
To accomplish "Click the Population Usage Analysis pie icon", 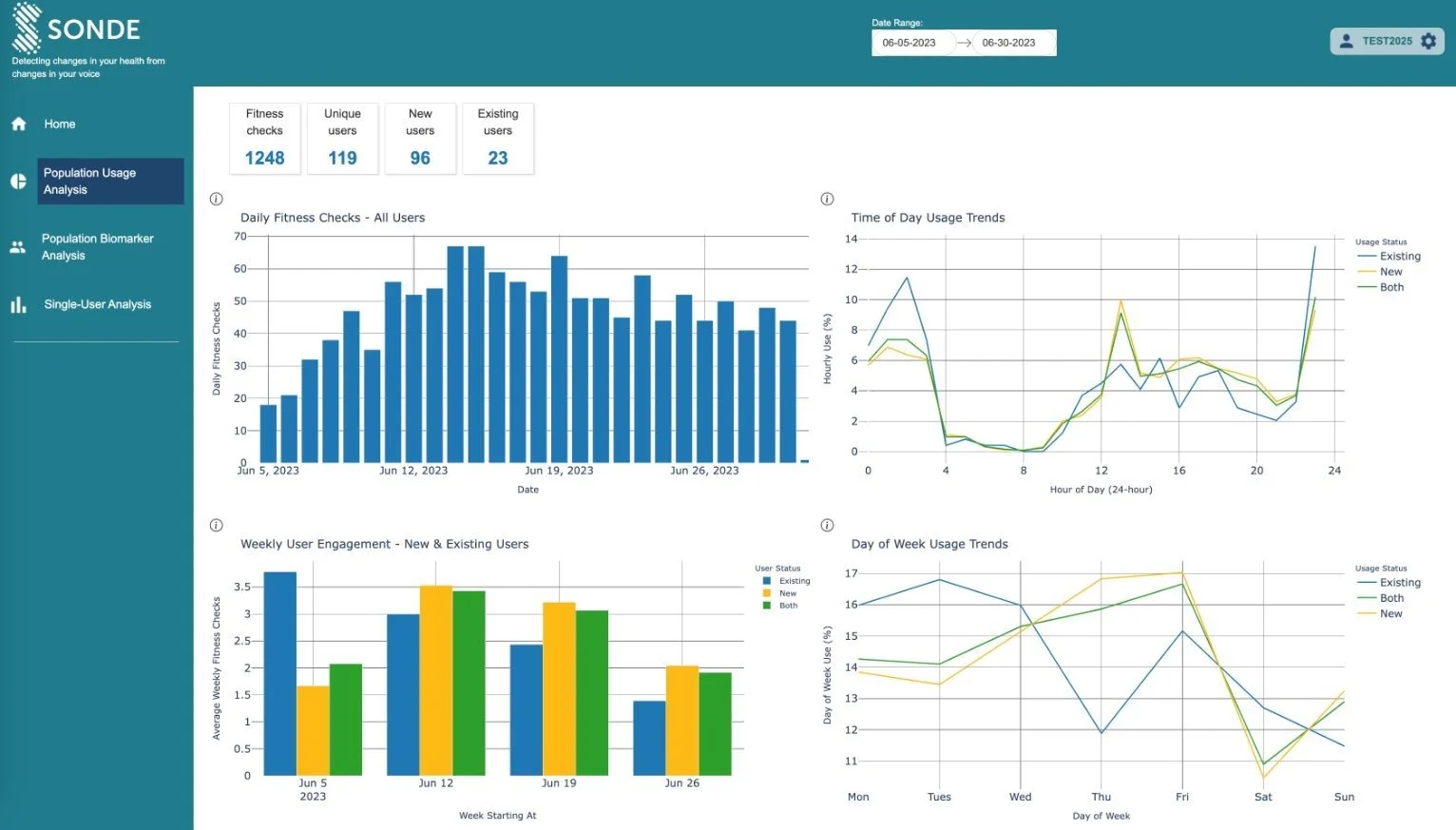I will tap(18, 181).
